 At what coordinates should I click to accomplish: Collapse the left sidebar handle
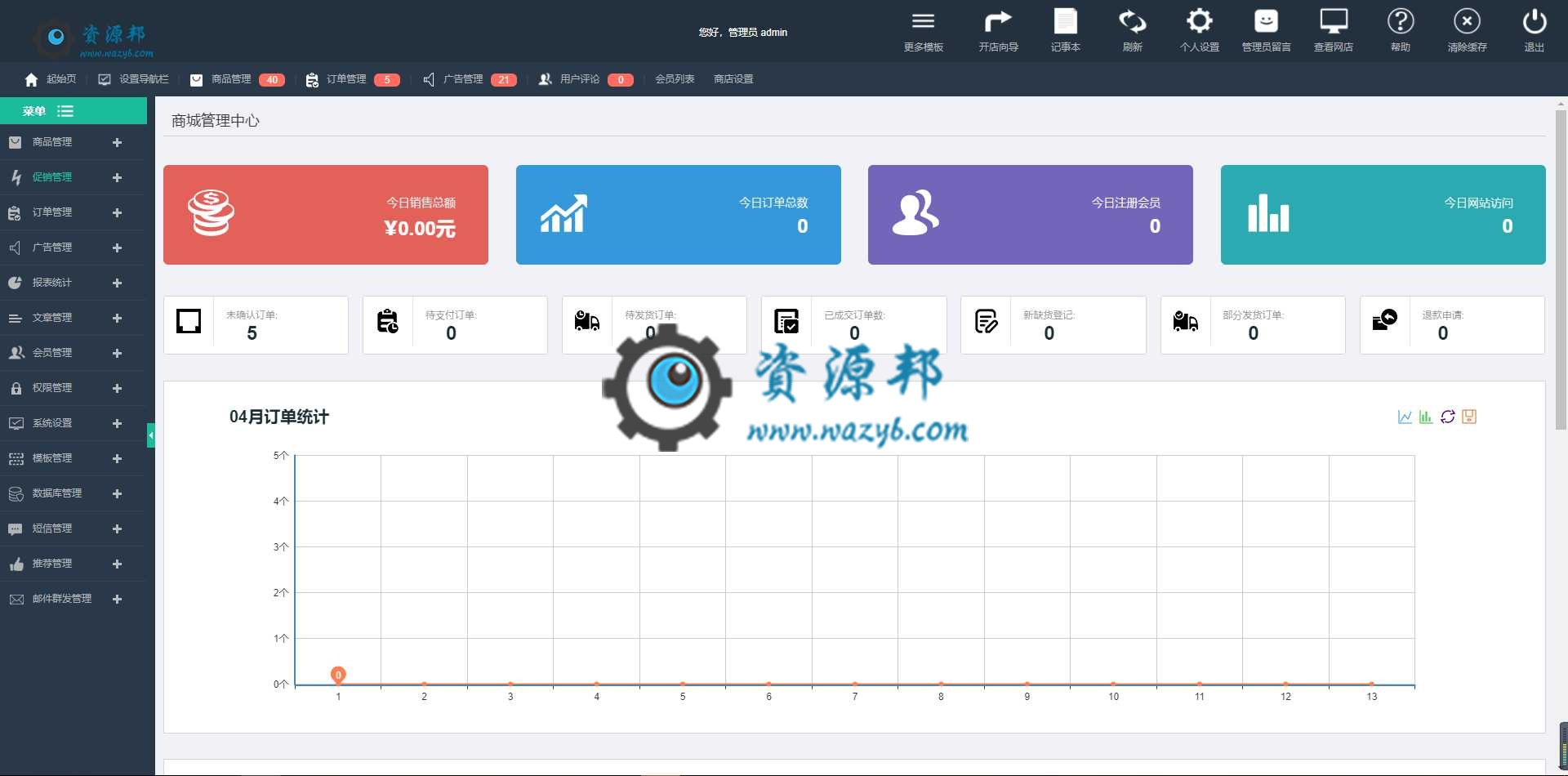tap(151, 435)
